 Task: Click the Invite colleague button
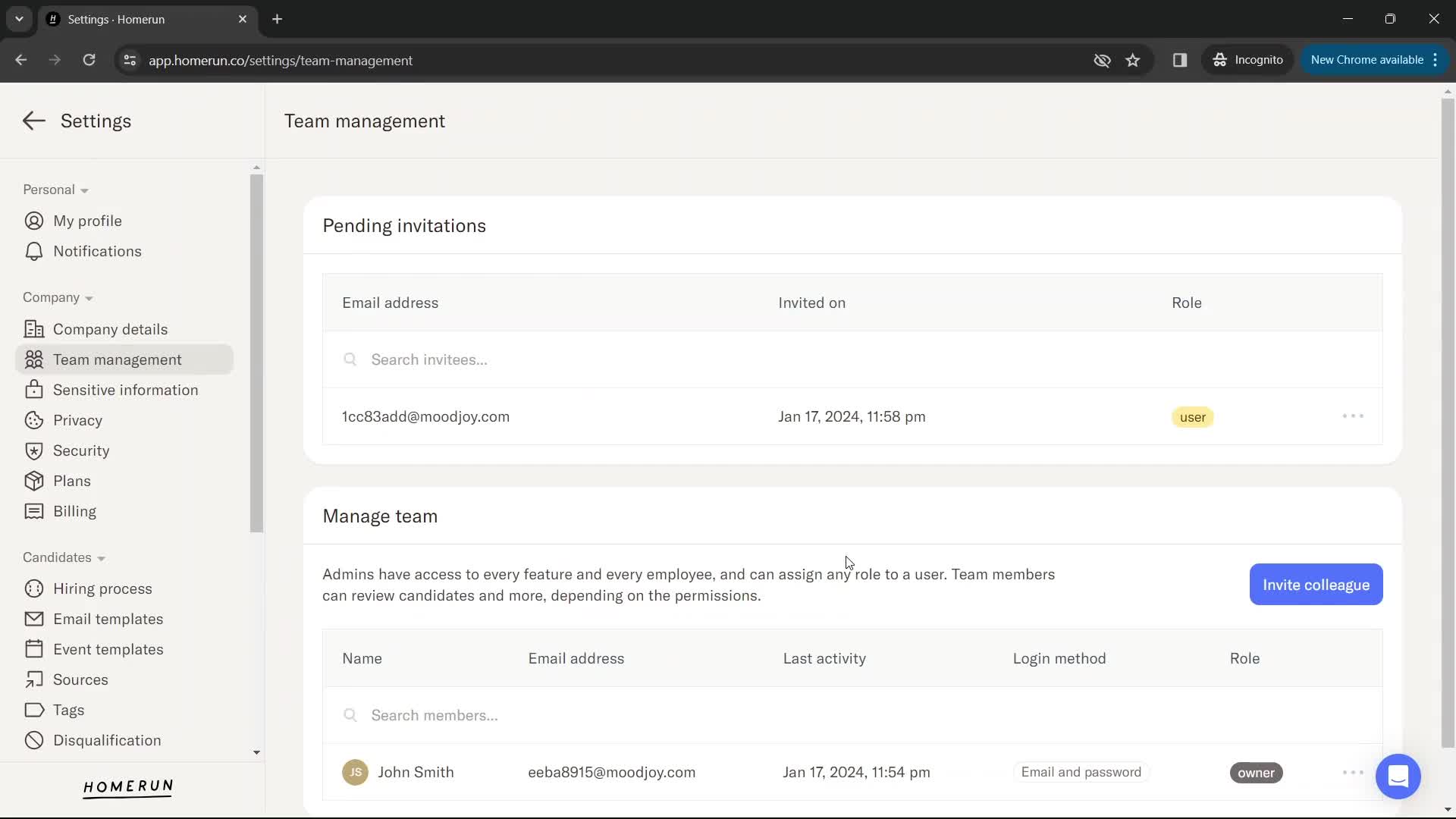tap(1316, 584)
